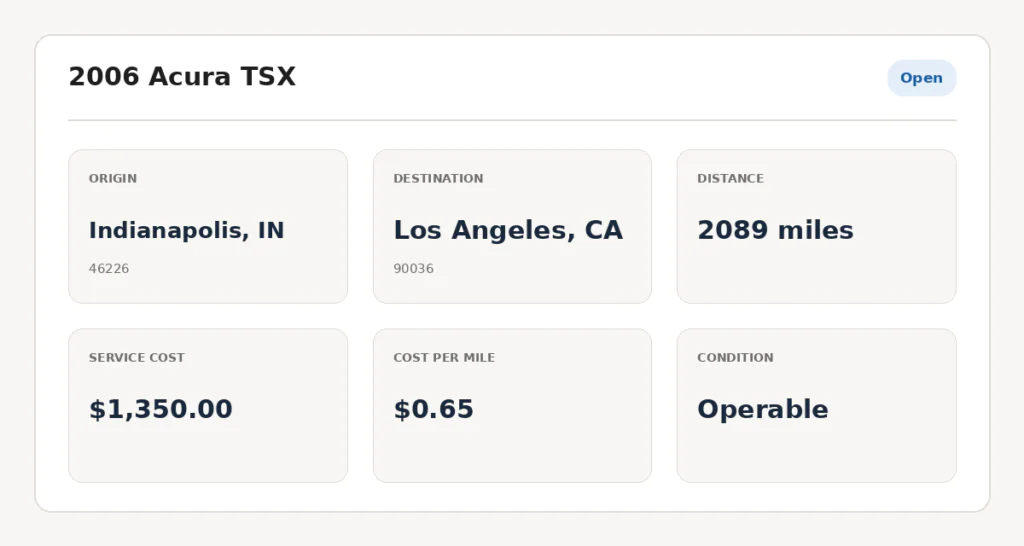Select the 2006 Acura TSX title
This screenshot has width=1024, height=546.
(182, 76)
